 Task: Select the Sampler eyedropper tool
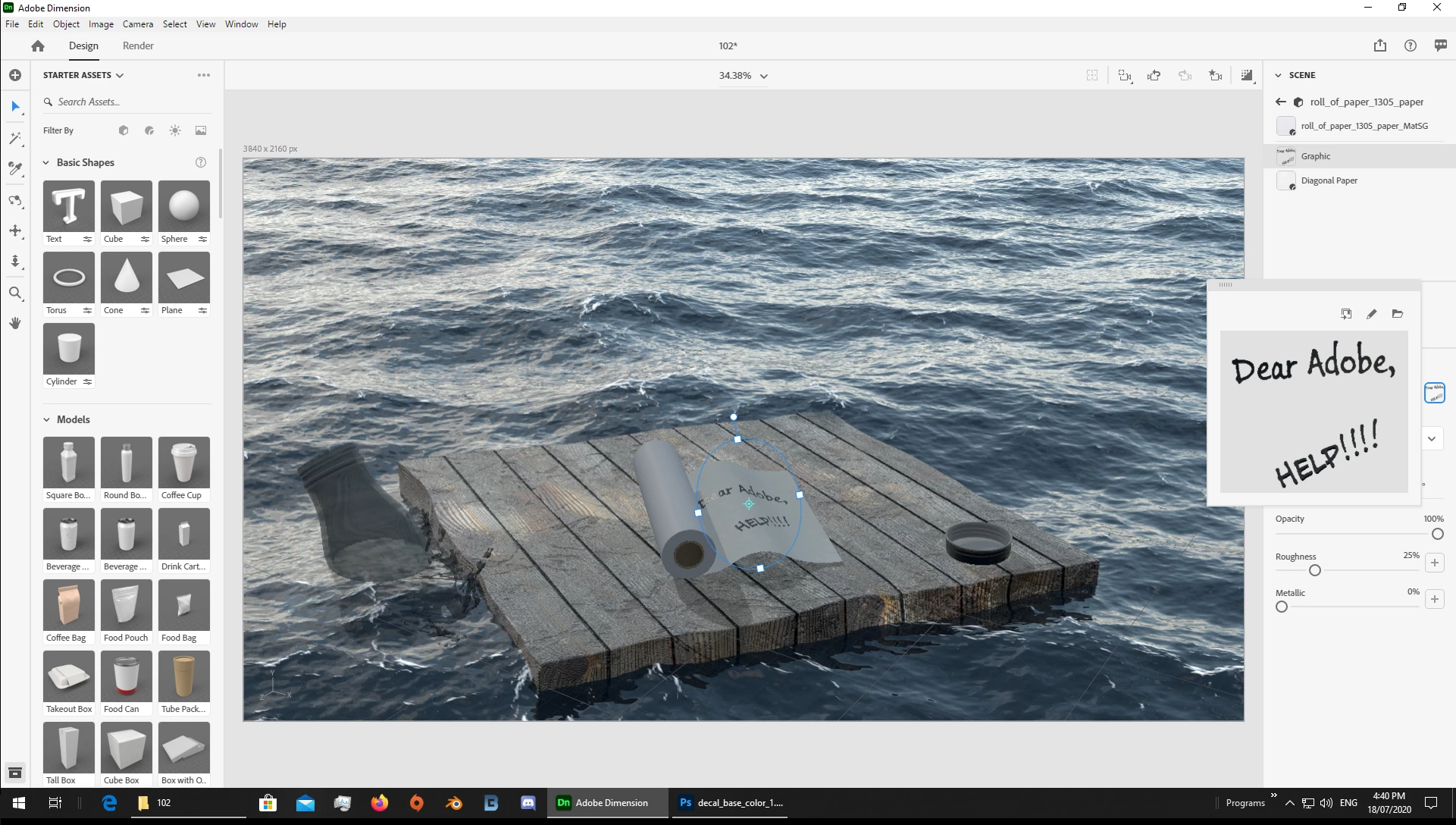point(15,168)
